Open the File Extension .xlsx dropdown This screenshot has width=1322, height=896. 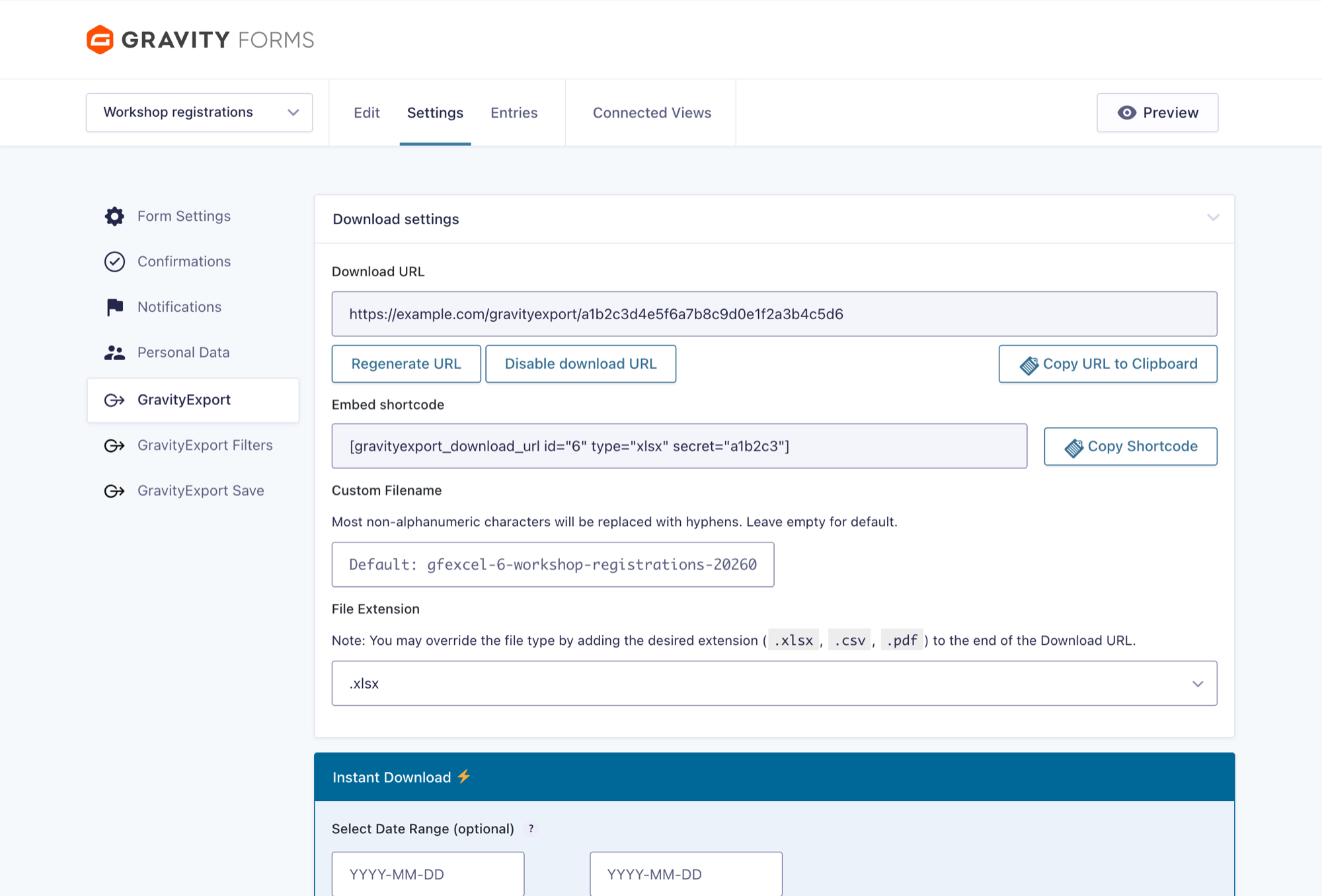(x=774, y=683)
